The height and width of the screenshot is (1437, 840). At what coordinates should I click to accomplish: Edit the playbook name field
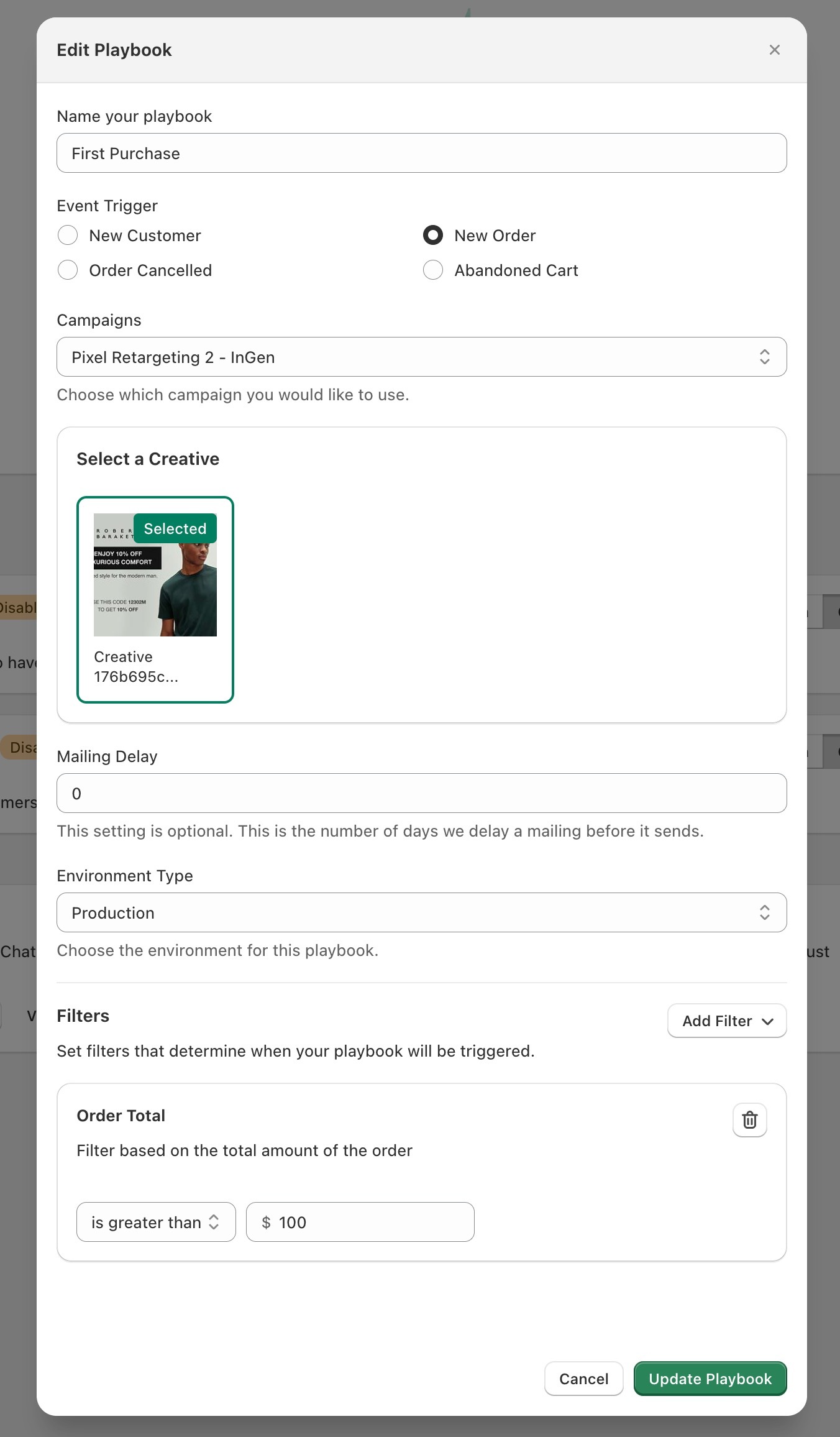[422, 153]
